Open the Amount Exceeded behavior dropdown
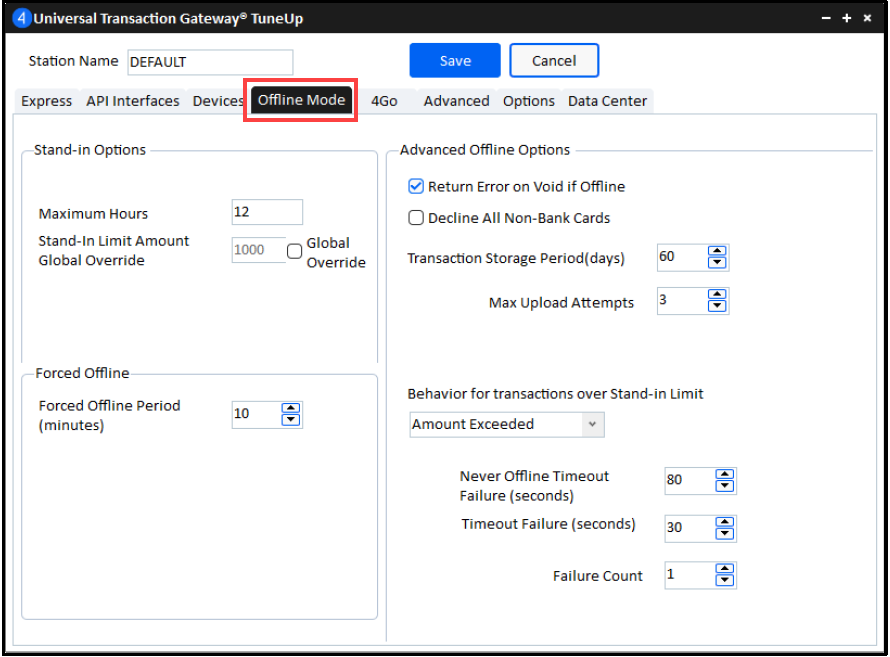890x657 pixels. click(x=592, y=424)
